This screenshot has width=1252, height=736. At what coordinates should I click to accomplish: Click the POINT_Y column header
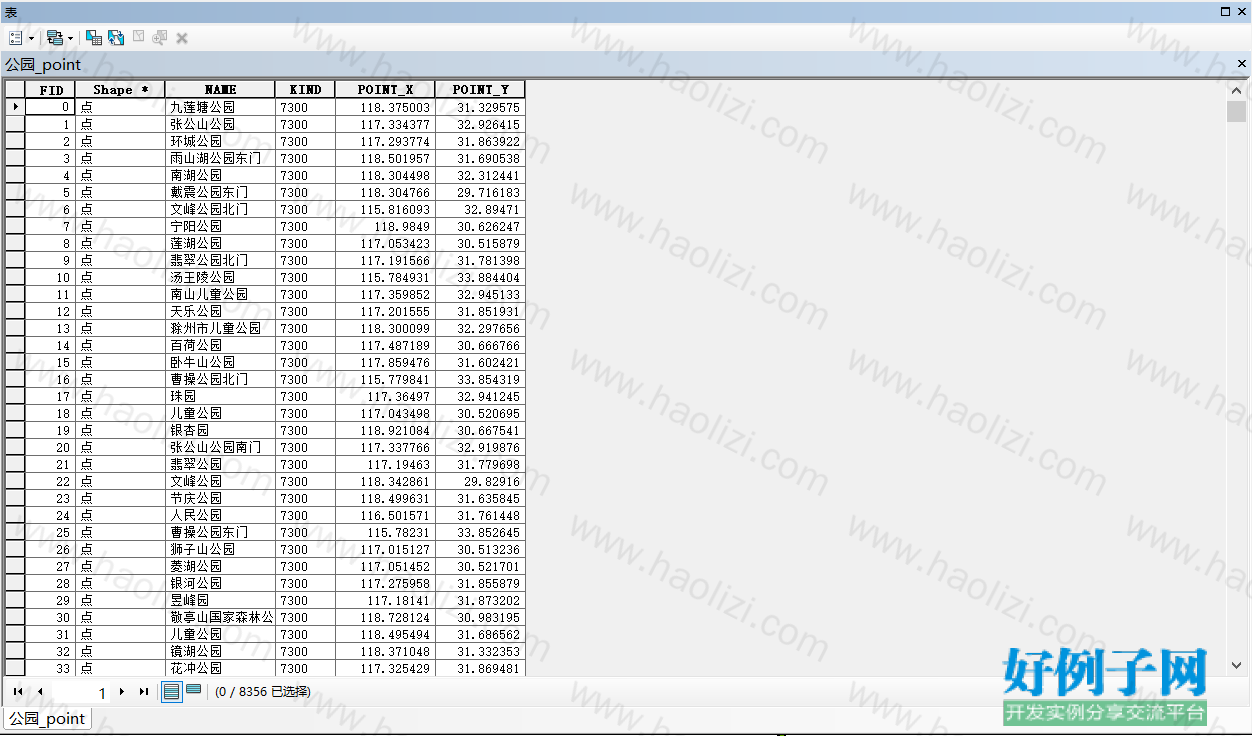(480, 90)
